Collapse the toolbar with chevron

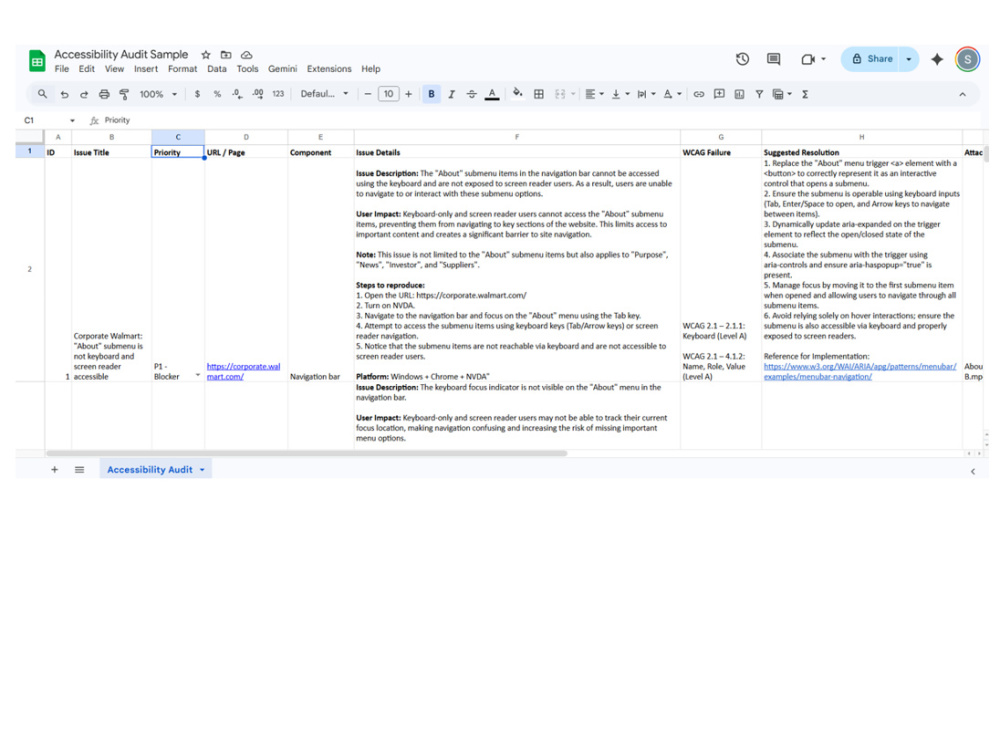click(962, 94)
